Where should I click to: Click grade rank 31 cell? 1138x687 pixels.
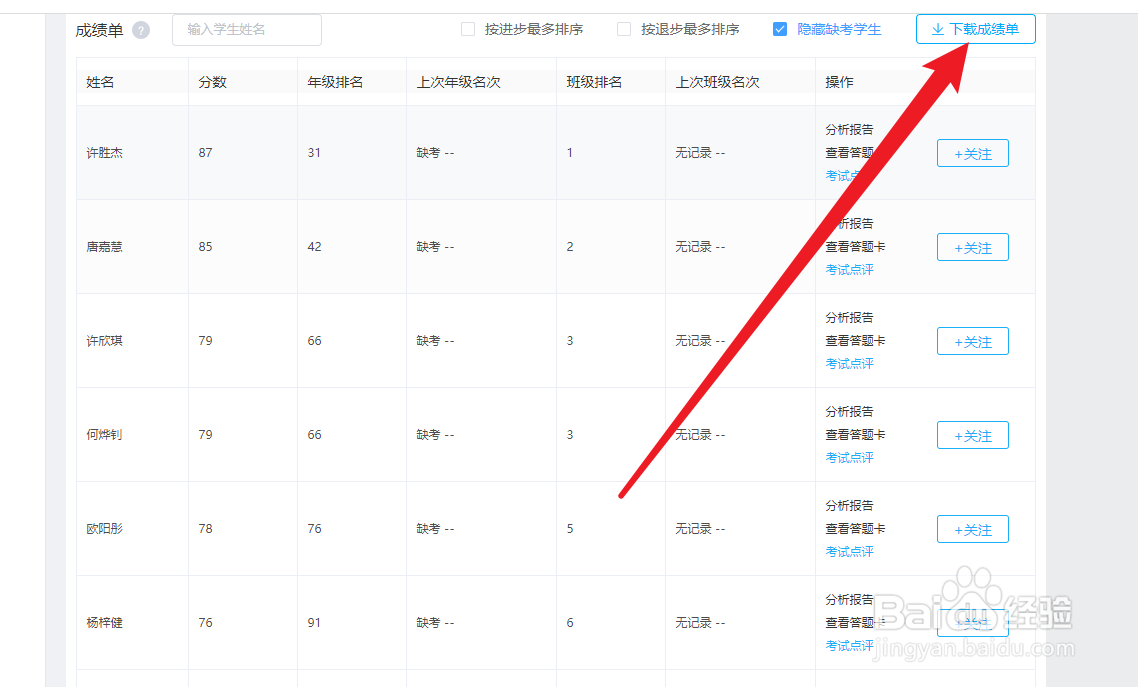314,153
